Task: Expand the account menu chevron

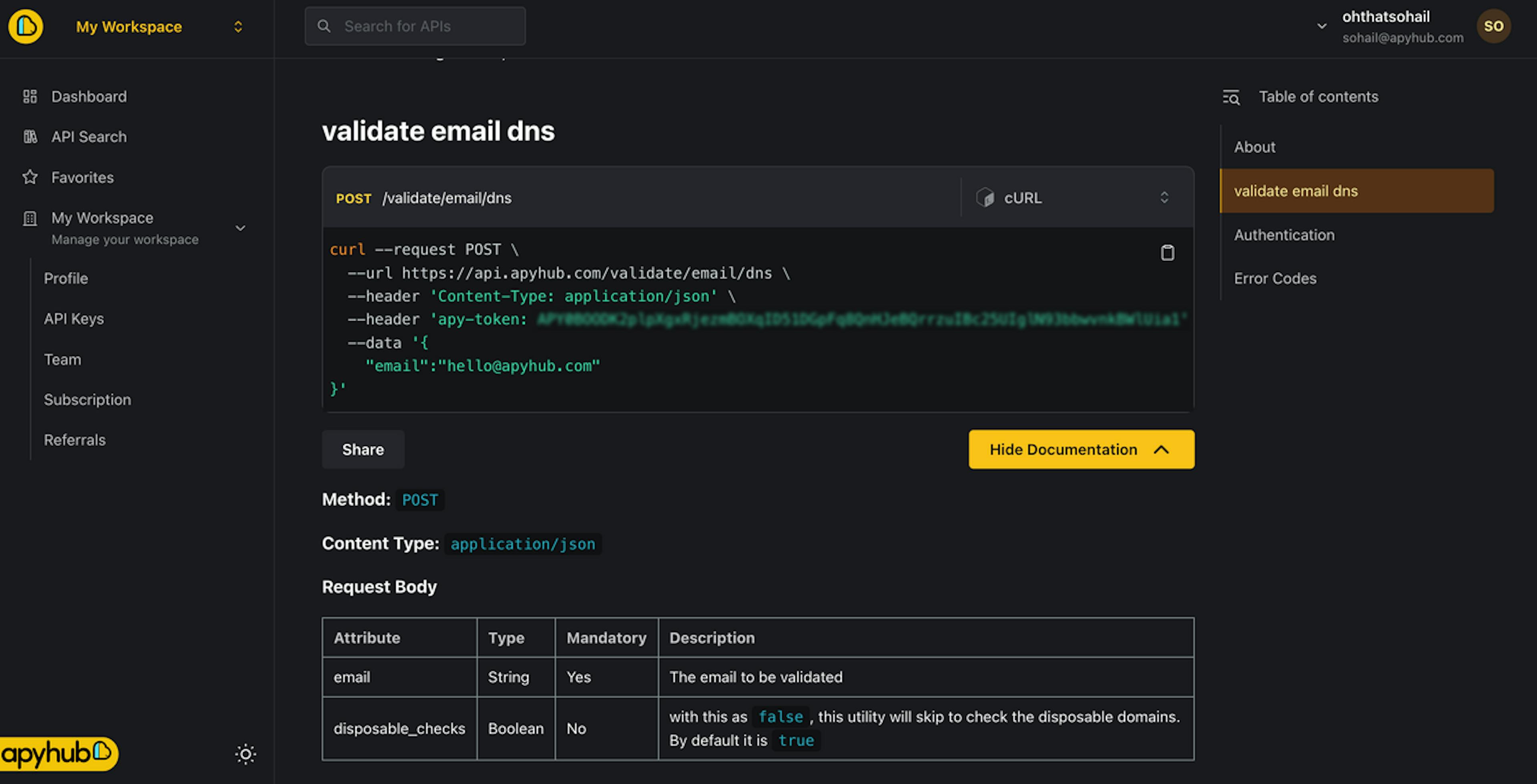Action: pyautogui.click(x=1322, y=26)
